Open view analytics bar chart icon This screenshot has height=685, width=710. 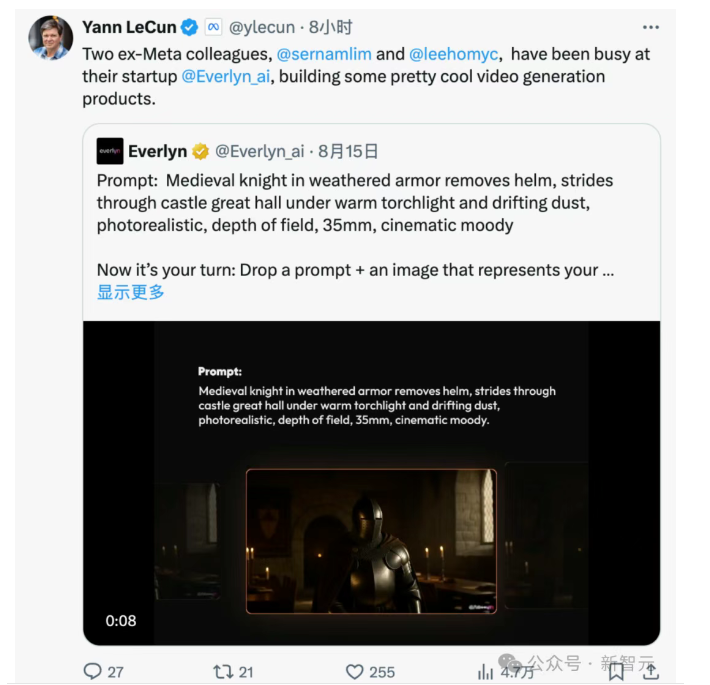(x=485, y=672)
